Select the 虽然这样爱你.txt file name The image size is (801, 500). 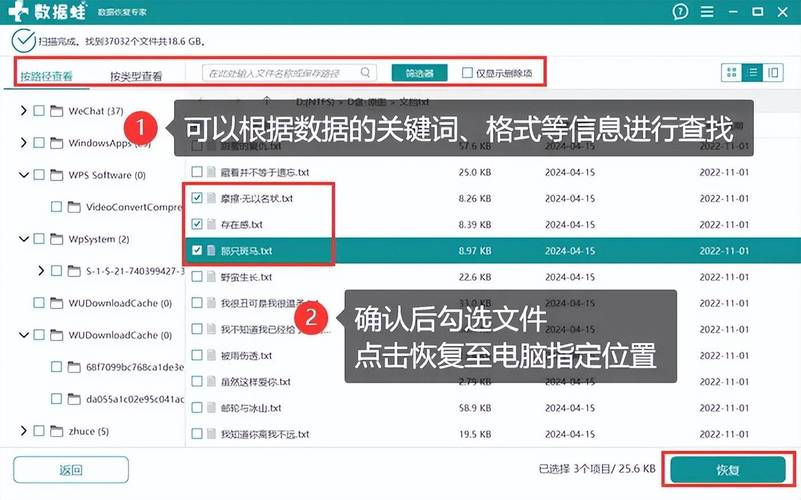pos(255,382)
